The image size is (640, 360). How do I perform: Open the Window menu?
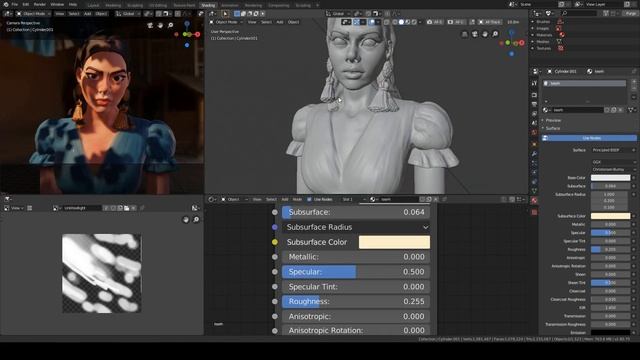(x=57, y=4)
